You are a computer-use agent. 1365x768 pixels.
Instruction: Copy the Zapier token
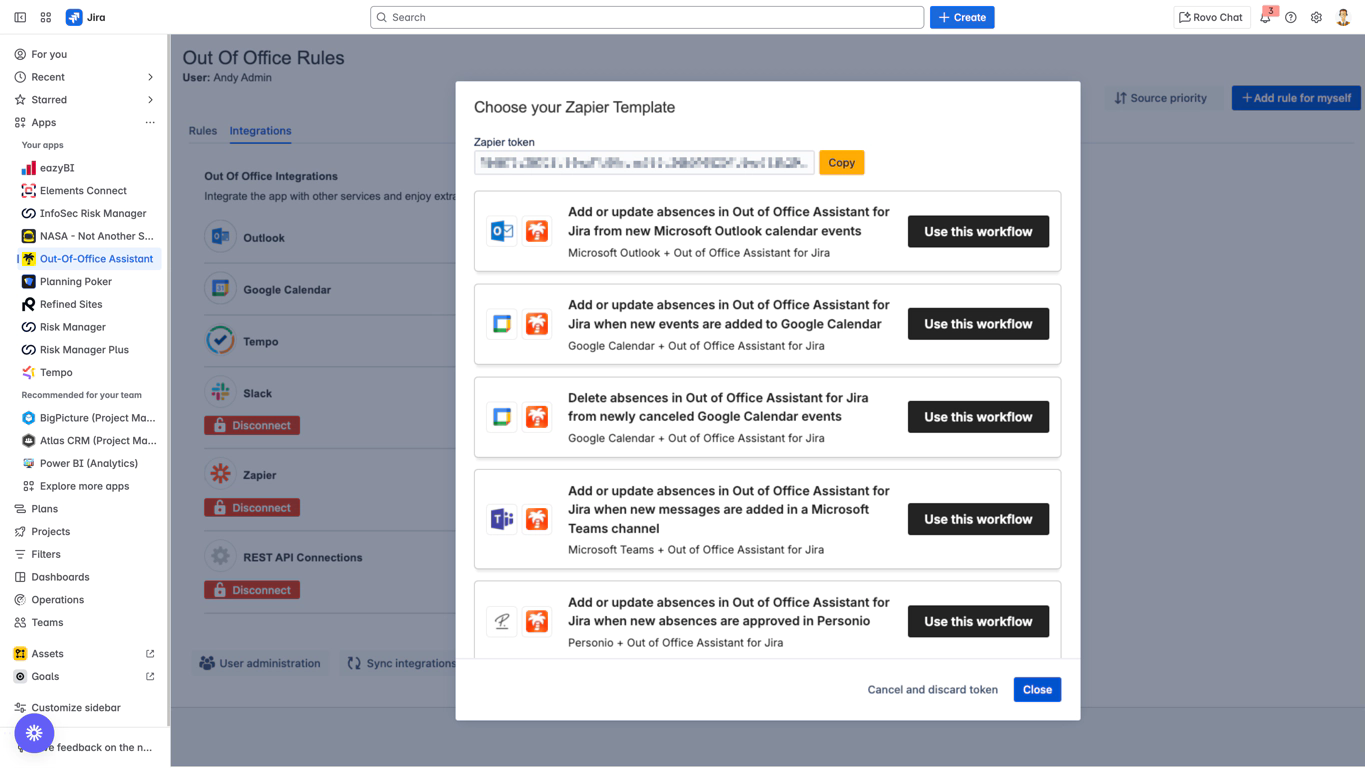841,162
